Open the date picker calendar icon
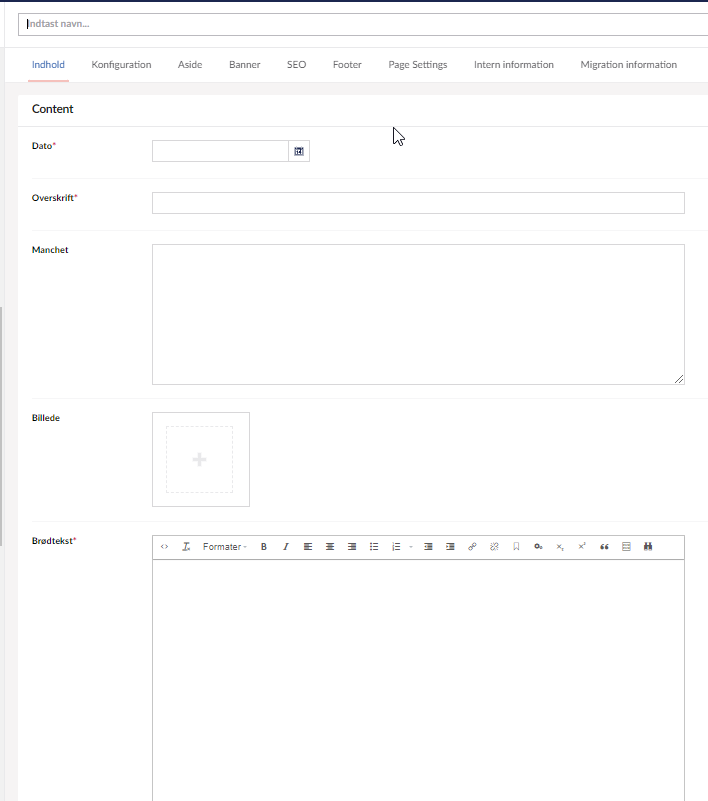Viewport: 708px width, 801px height. pyautogui.click(x=299, y=151)
